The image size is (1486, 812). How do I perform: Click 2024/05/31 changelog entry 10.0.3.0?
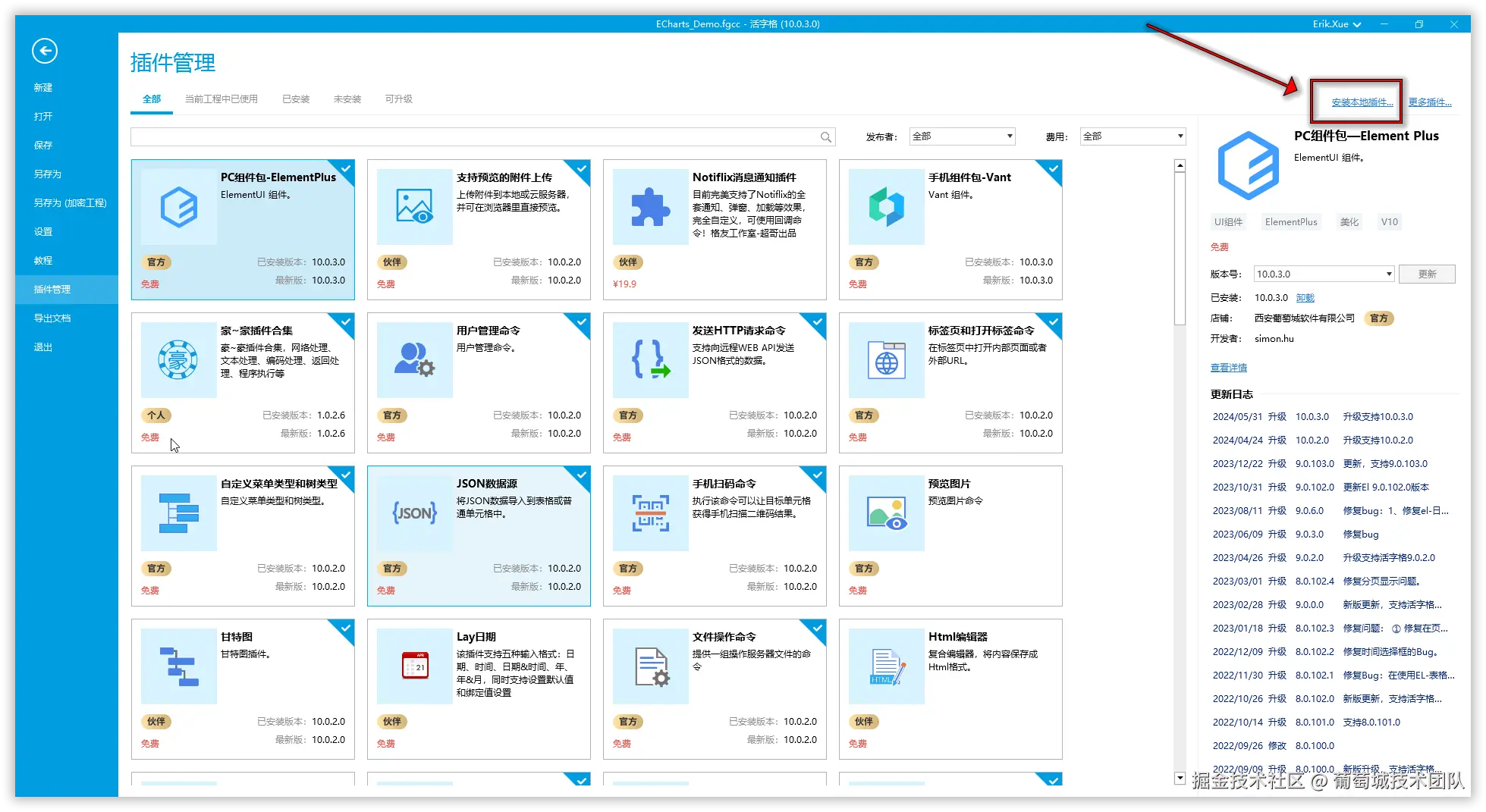pos(1312,417)
